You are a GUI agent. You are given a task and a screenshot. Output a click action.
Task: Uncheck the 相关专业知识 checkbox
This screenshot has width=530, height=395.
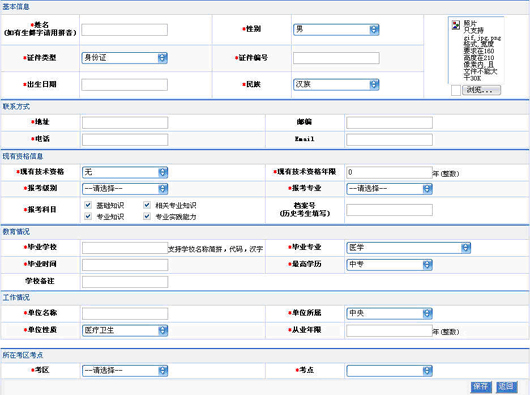[147, 205]
